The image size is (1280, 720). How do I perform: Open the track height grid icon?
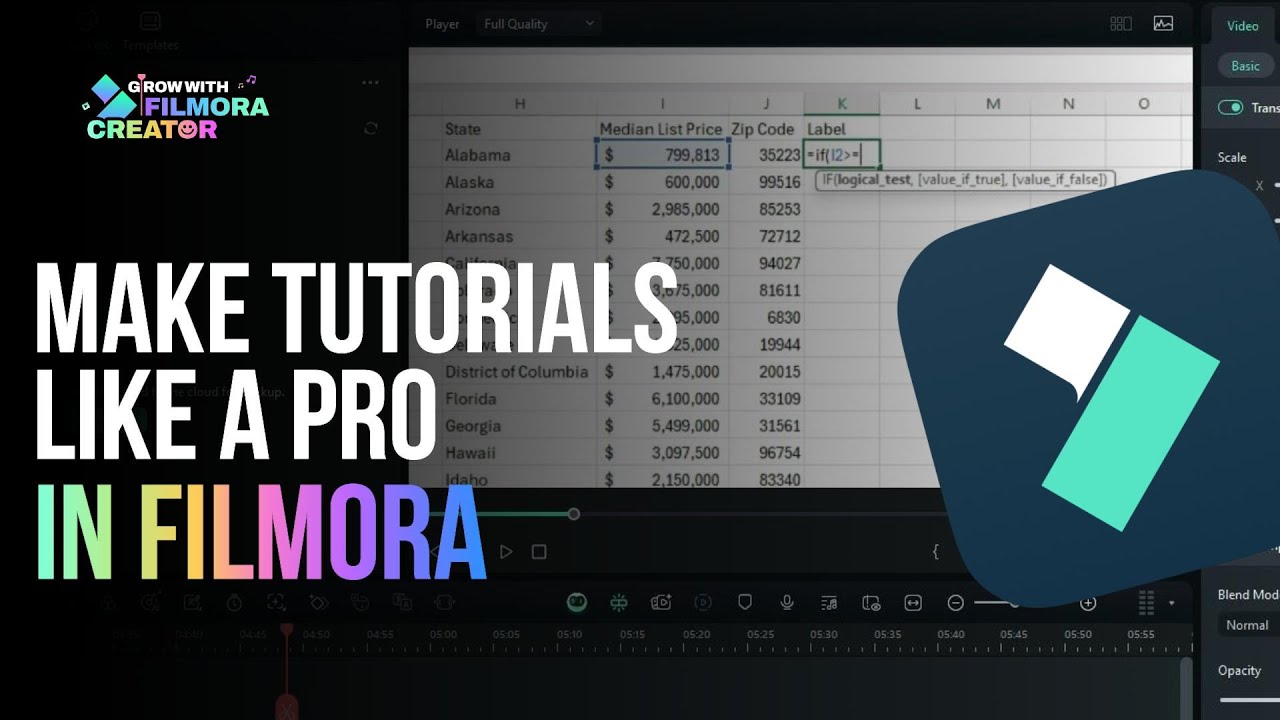point(1146,603)
